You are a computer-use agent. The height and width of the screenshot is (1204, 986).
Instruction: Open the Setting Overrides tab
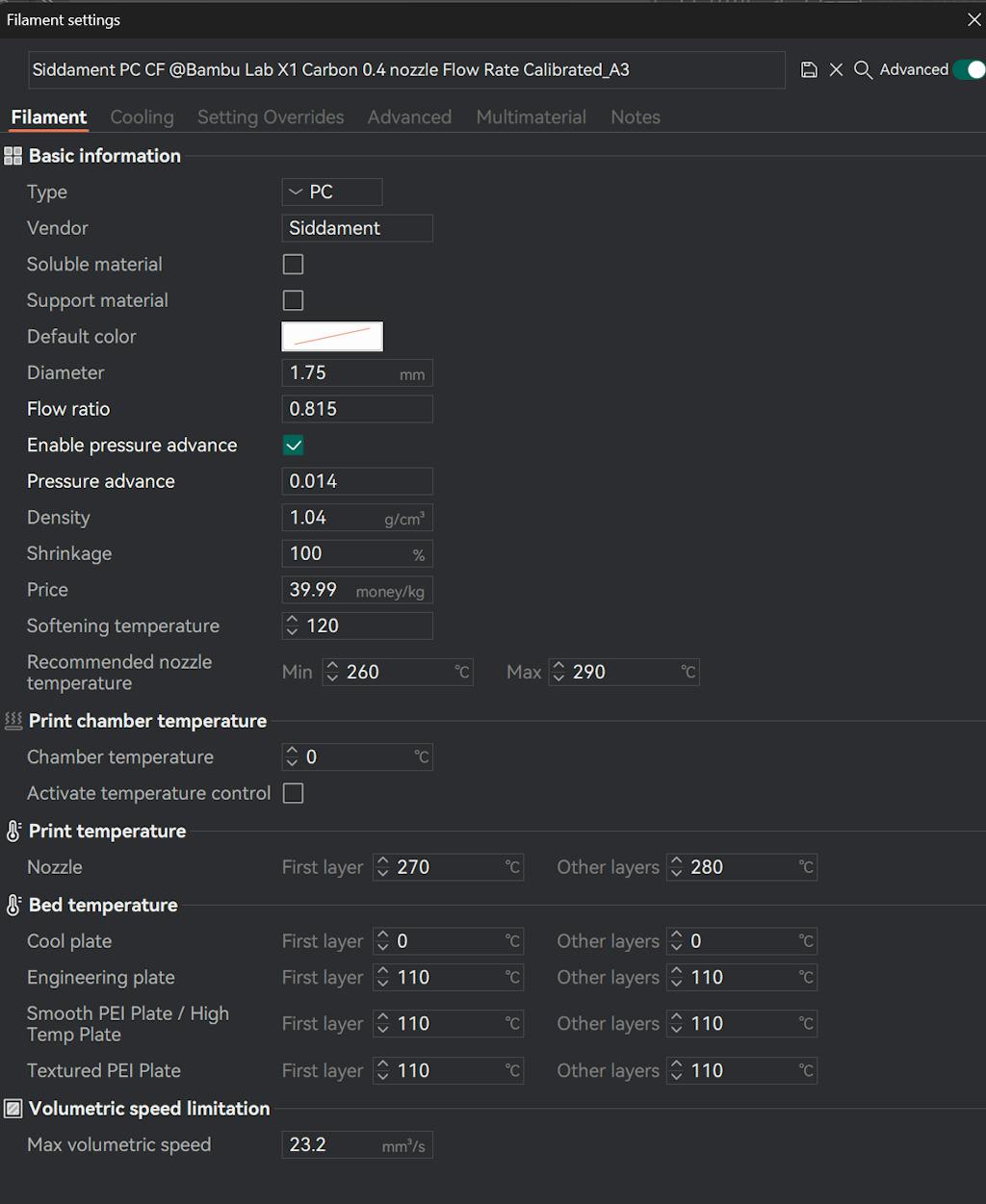(271, 117)
